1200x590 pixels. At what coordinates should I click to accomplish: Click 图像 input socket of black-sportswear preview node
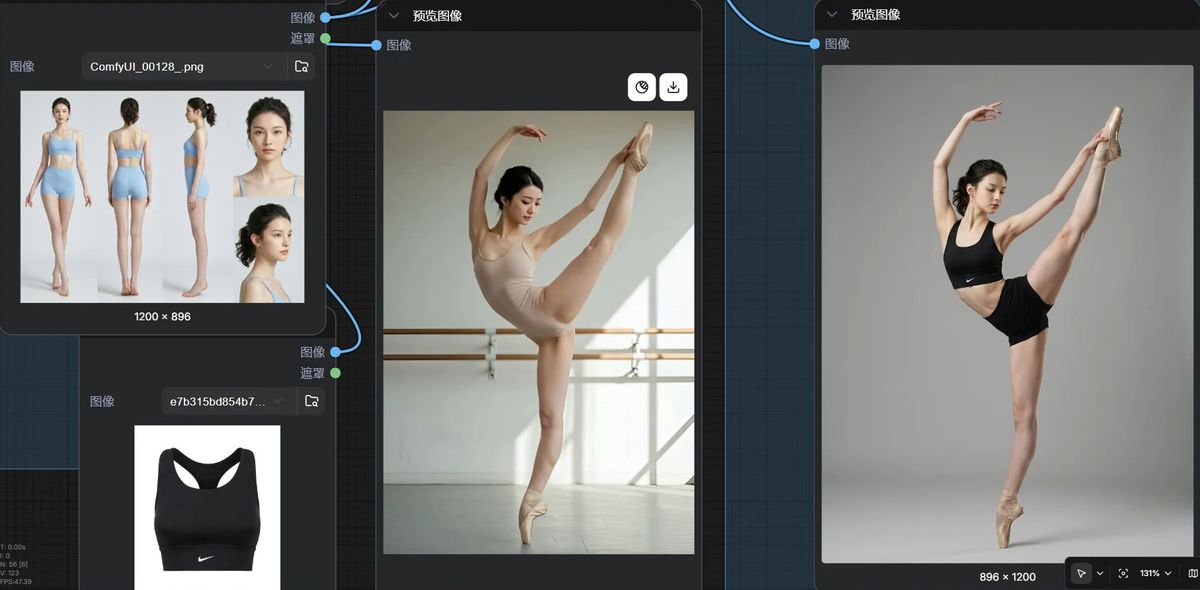coord(815,43)
